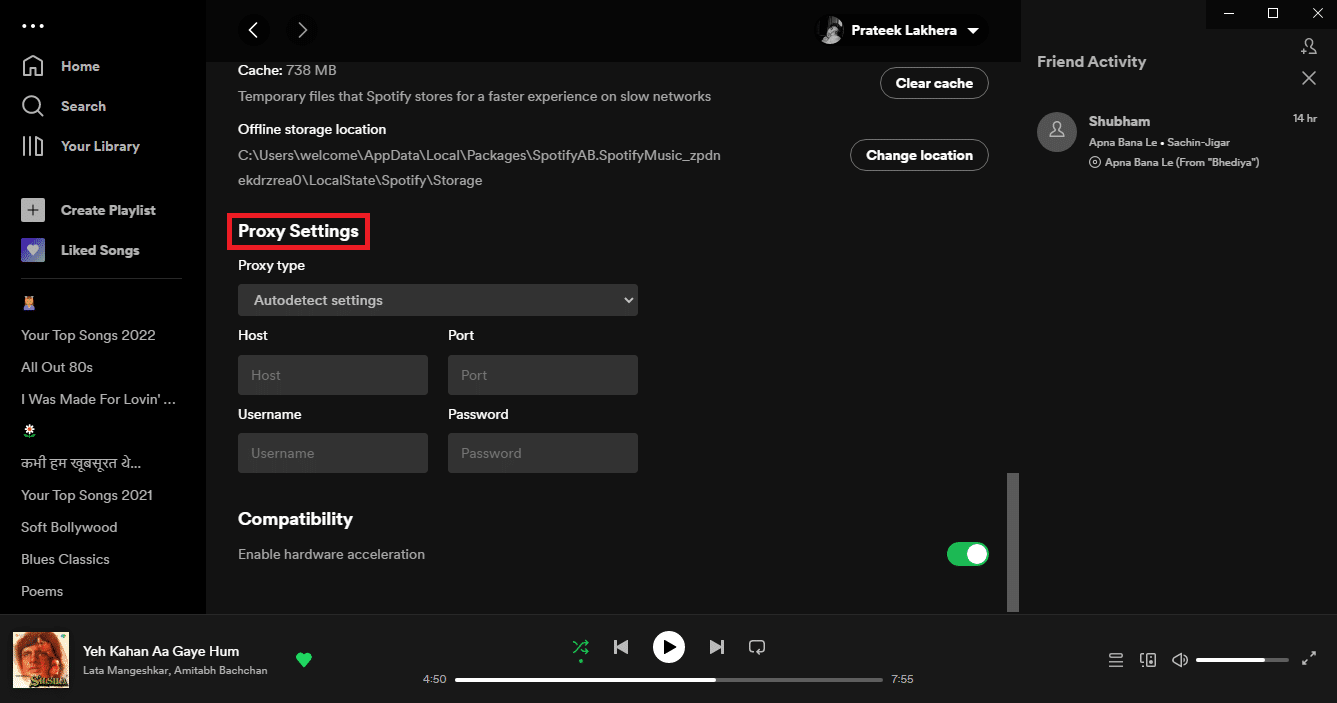Mute with the volume speaker icon
The image size is (1337, 703).
coord(1180,659)
